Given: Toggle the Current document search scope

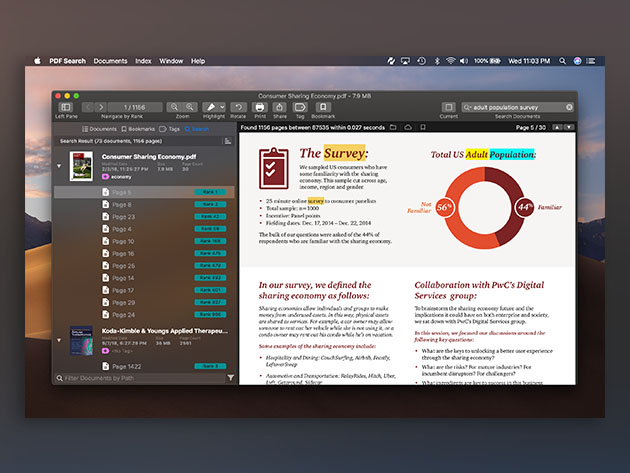Looking at the screenshot, I should pos(448,107).
